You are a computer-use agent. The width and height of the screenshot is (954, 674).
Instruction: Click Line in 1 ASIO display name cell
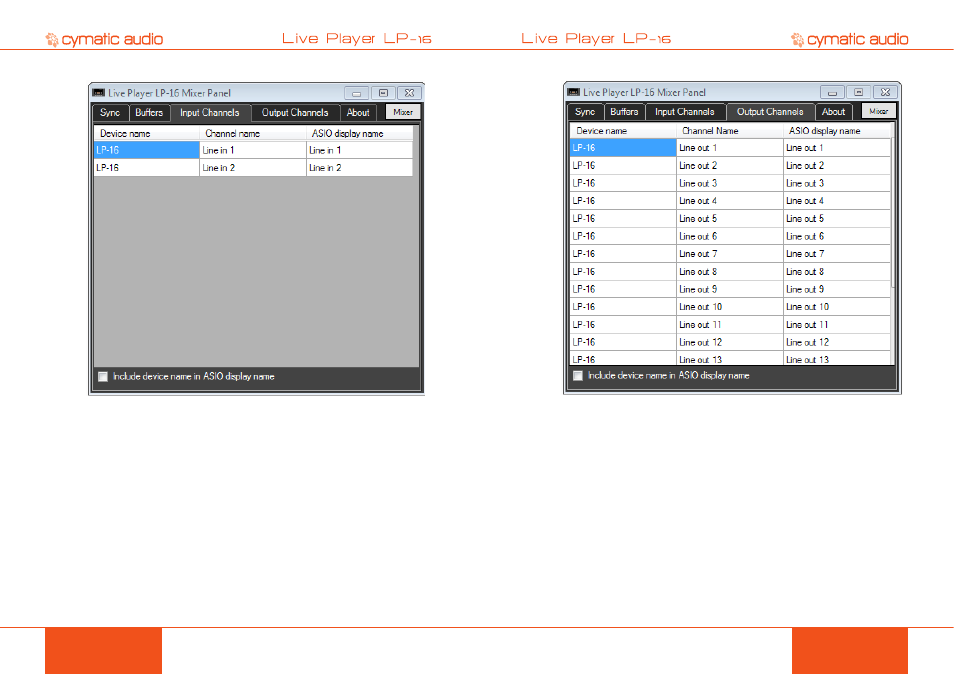point(360,150)
